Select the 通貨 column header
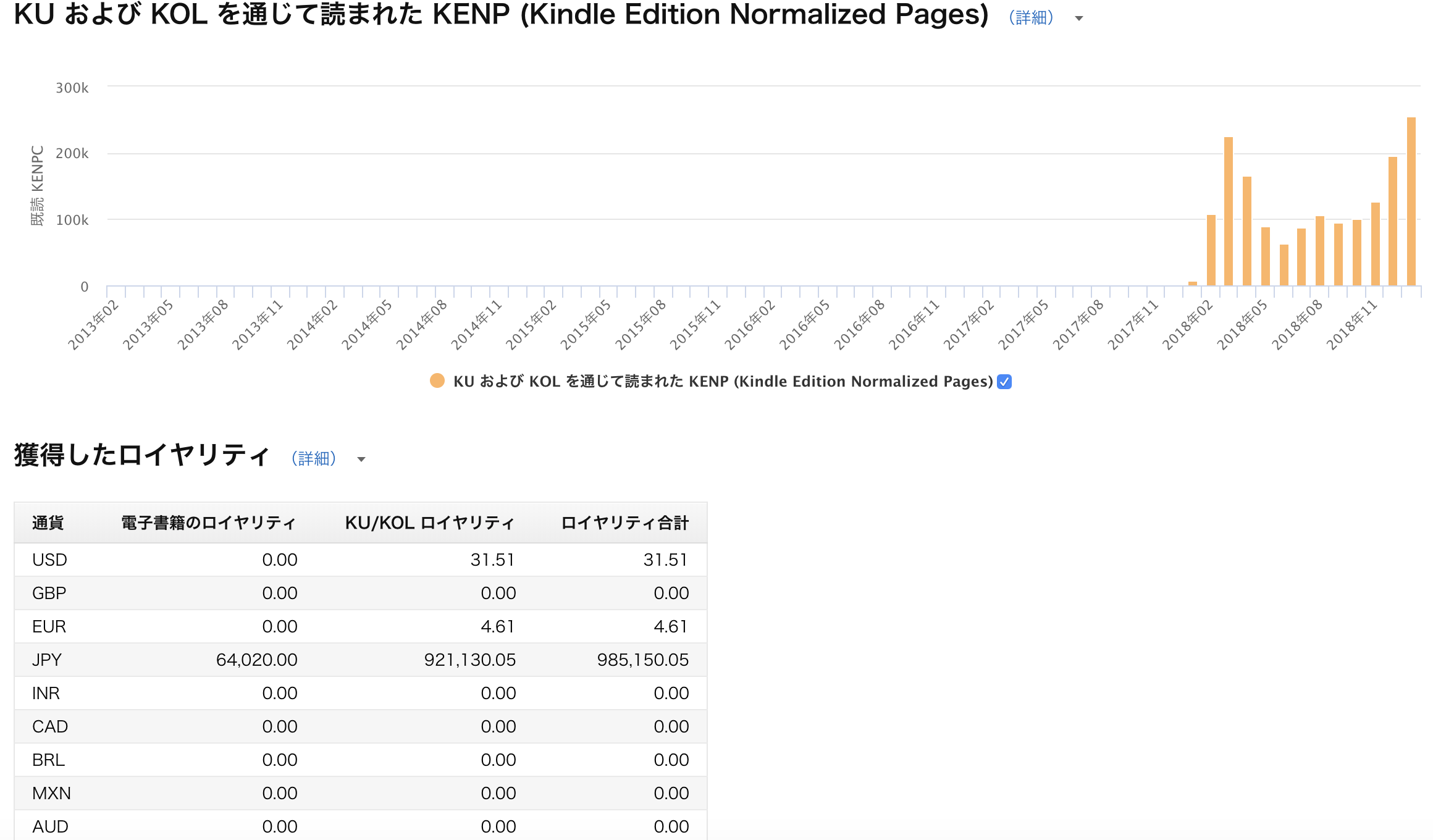 [x=48, y=523]
